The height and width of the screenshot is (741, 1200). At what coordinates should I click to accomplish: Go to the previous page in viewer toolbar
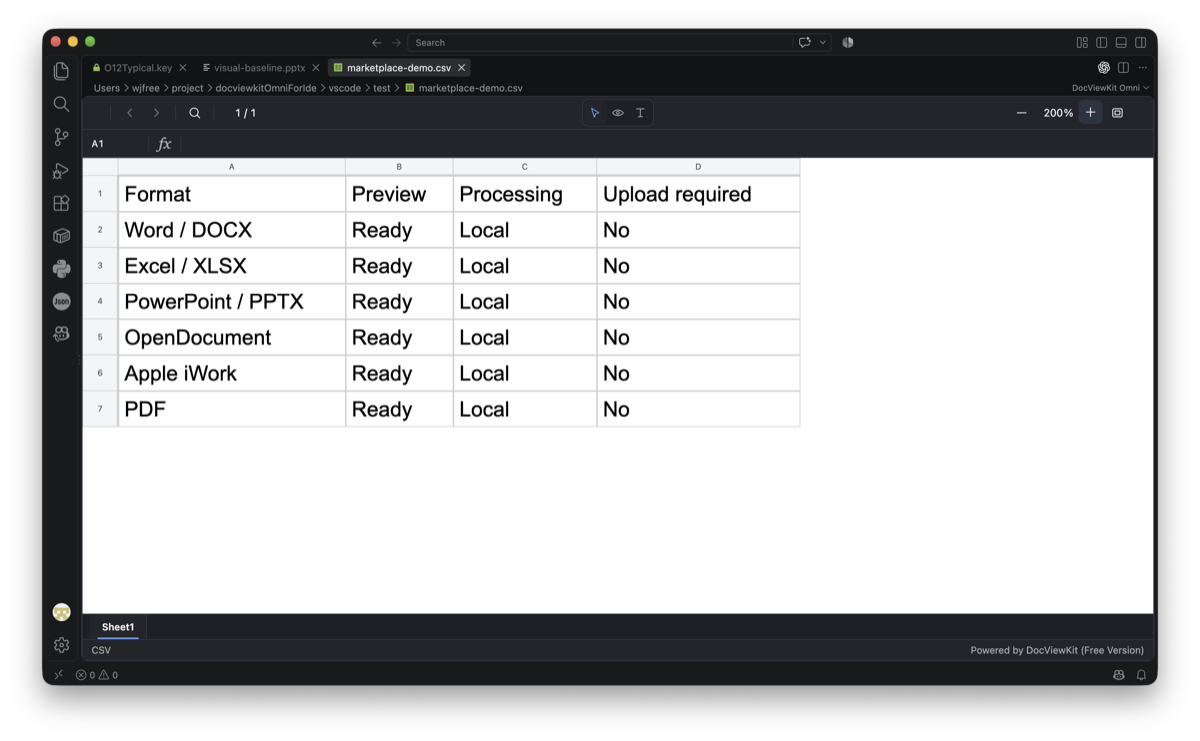click(129, 113)
